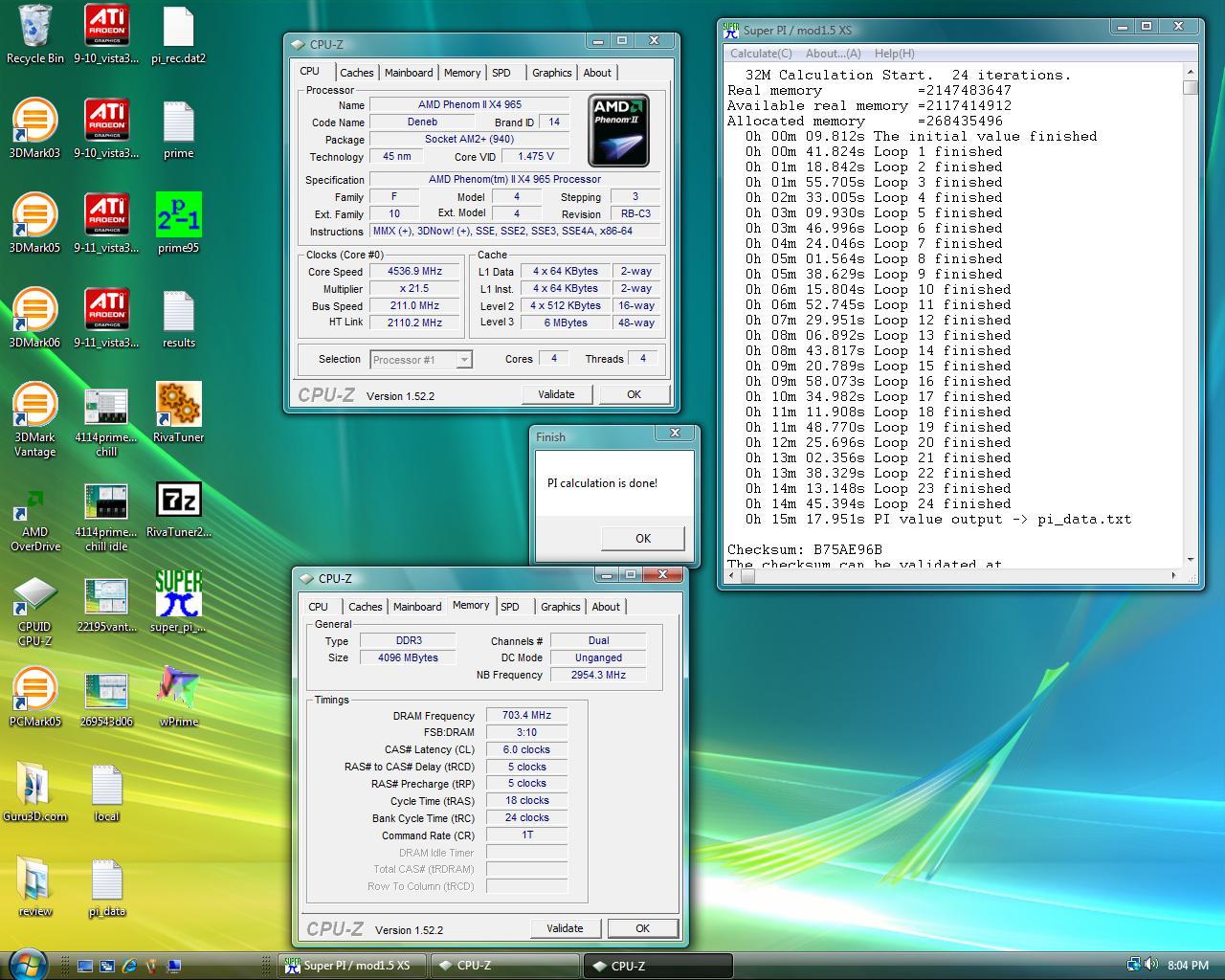1225x980 pixels.
Task: Switch to Caches tab in top CPU-Z
Action: tap(356, 73)
